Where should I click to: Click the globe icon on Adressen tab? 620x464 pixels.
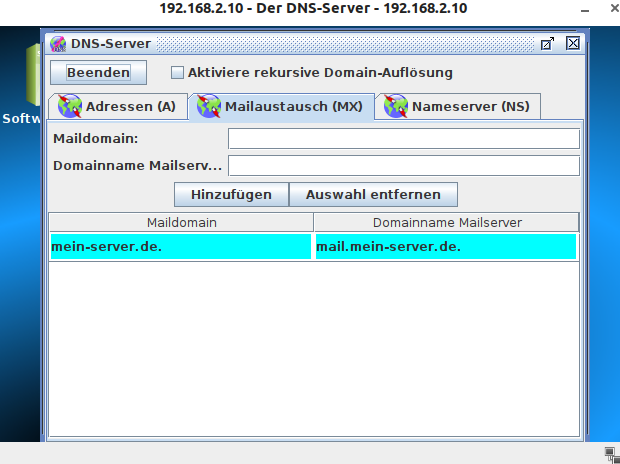tap(70, 106)
